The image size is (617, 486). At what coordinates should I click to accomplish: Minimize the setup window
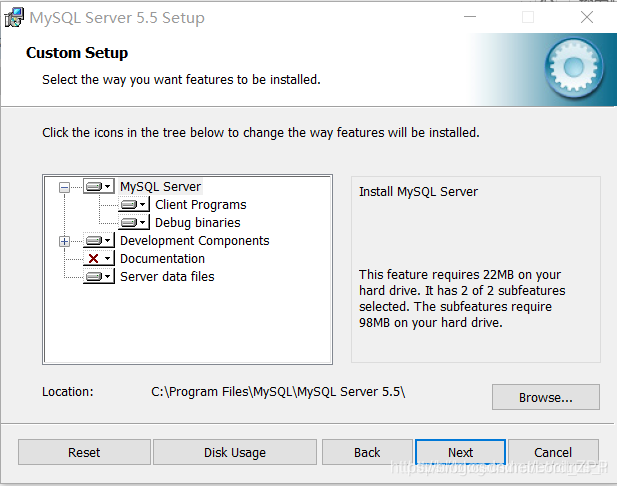click(470, 17)
